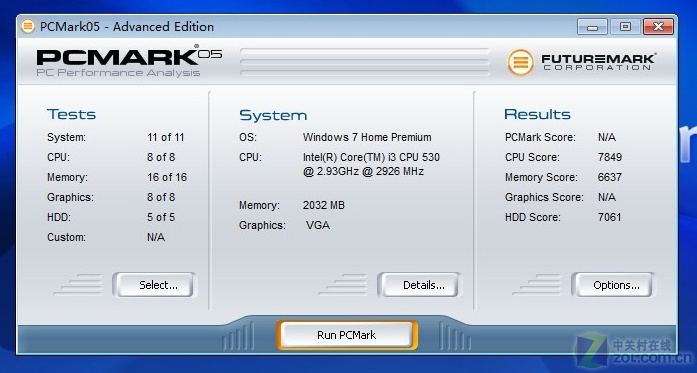697x373 pixels.
Task: Select the Graphics '8 of 8' tests value
Action: tap(161, 197)
